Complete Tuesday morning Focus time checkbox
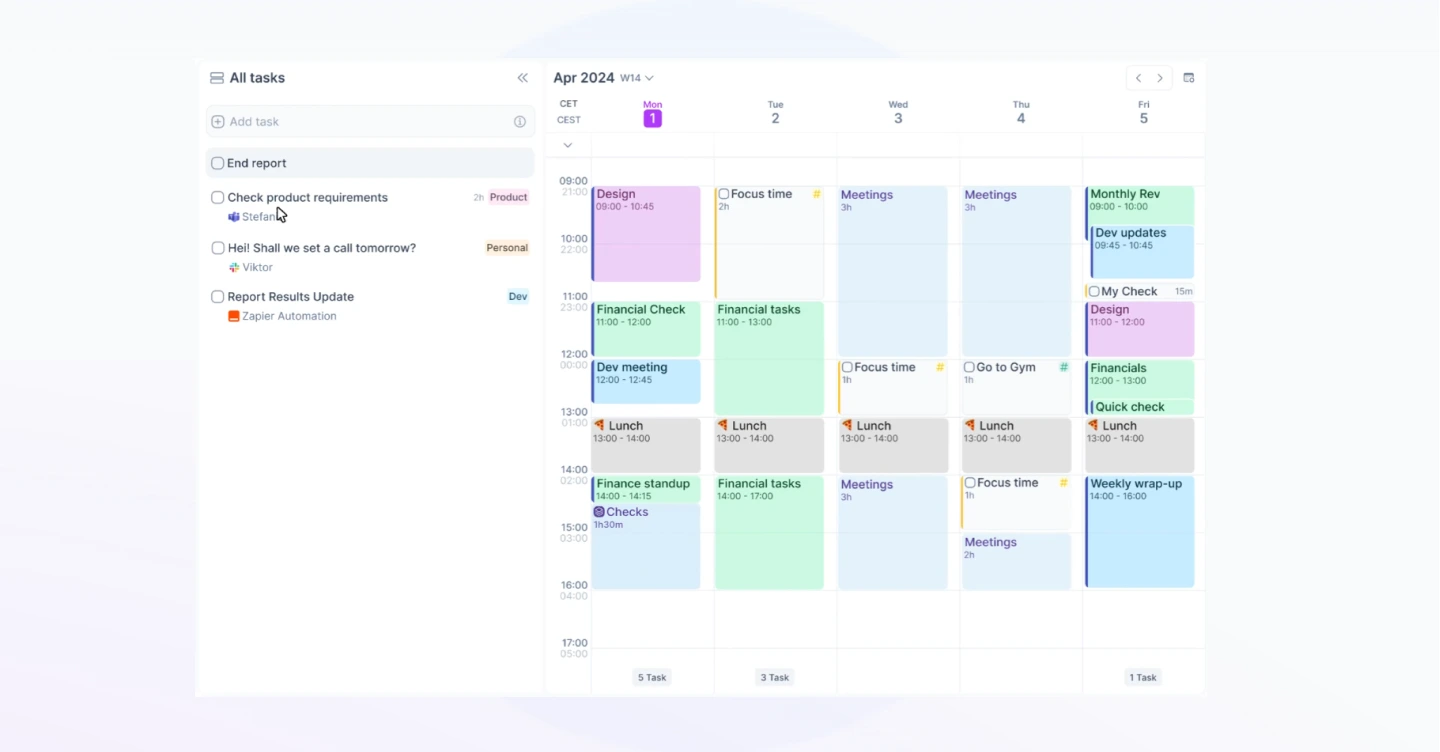The width and height of the screenshot is (1440, 752). click(x=724, y=195)
